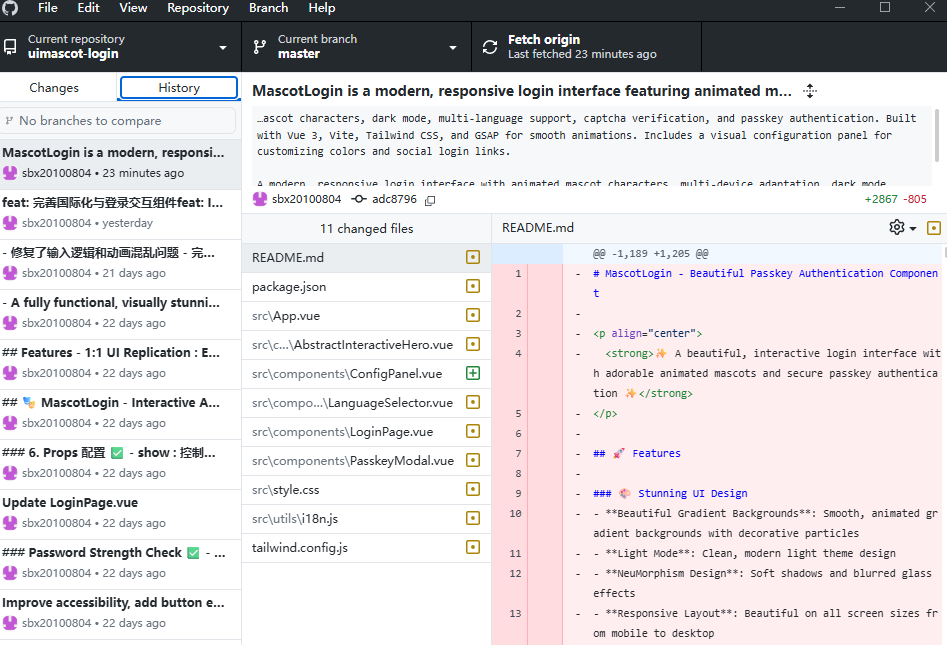Select commit 'MascotLogin is a modern, responsi...'

[121, 164]
